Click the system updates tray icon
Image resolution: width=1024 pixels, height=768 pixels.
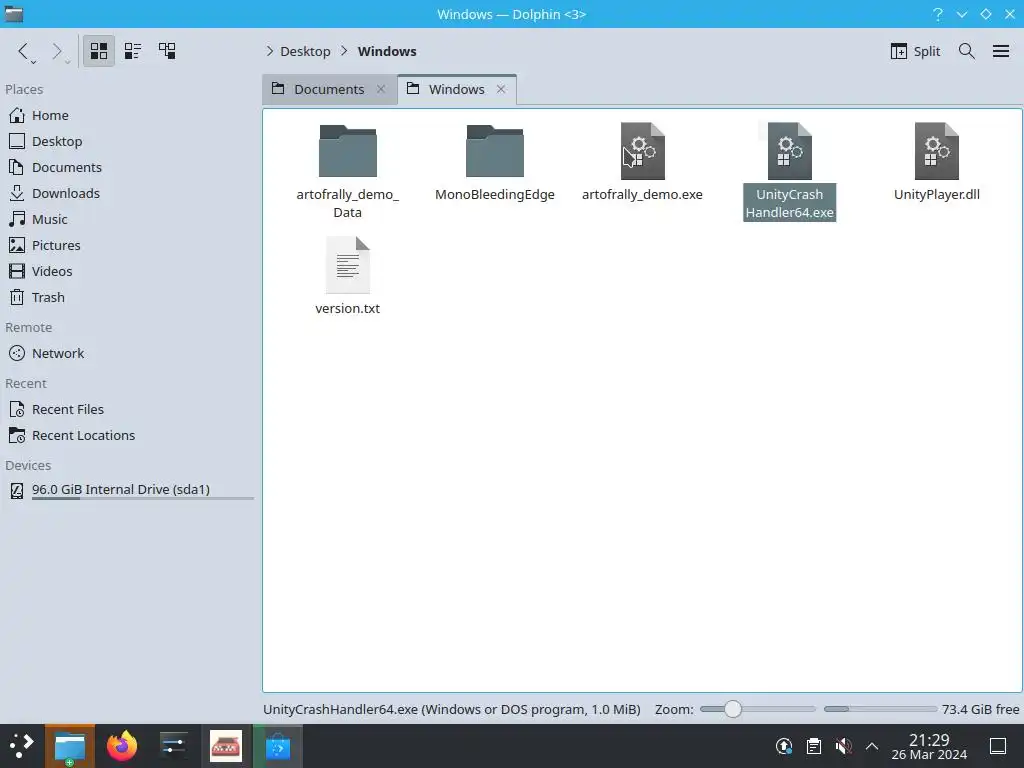click(784, 746)
